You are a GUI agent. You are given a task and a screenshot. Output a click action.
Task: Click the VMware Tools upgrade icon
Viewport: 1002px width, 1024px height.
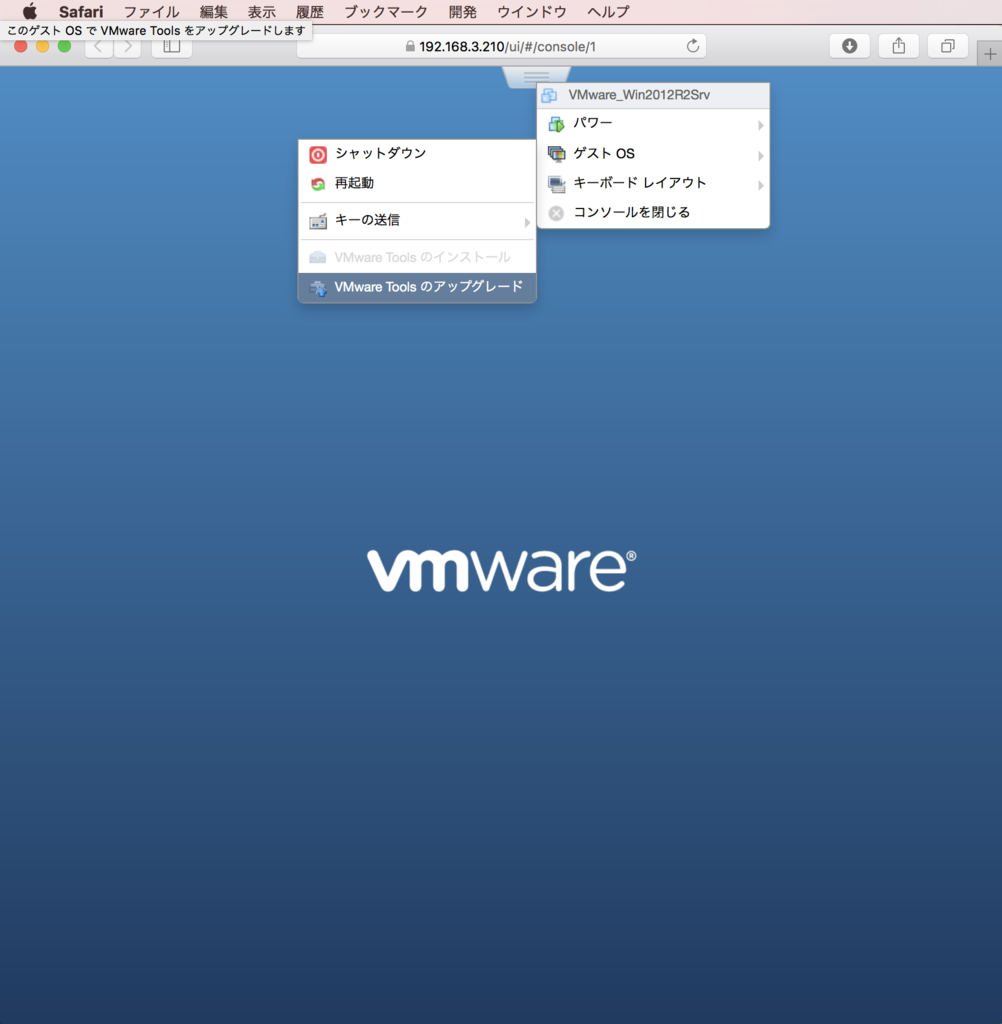[x=318, y=288]
